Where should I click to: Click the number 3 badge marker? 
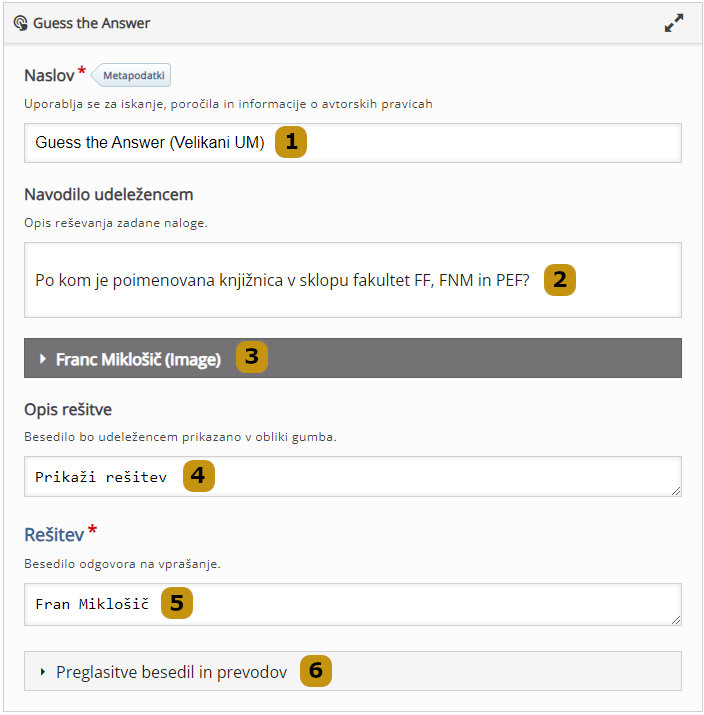[x=252, y=357]
